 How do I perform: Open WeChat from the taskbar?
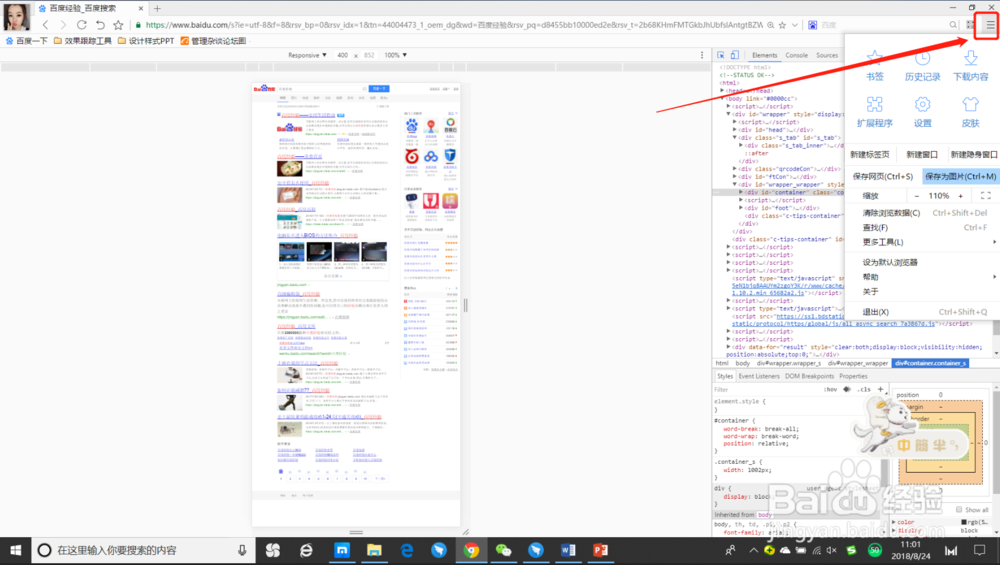pos(503,550)
